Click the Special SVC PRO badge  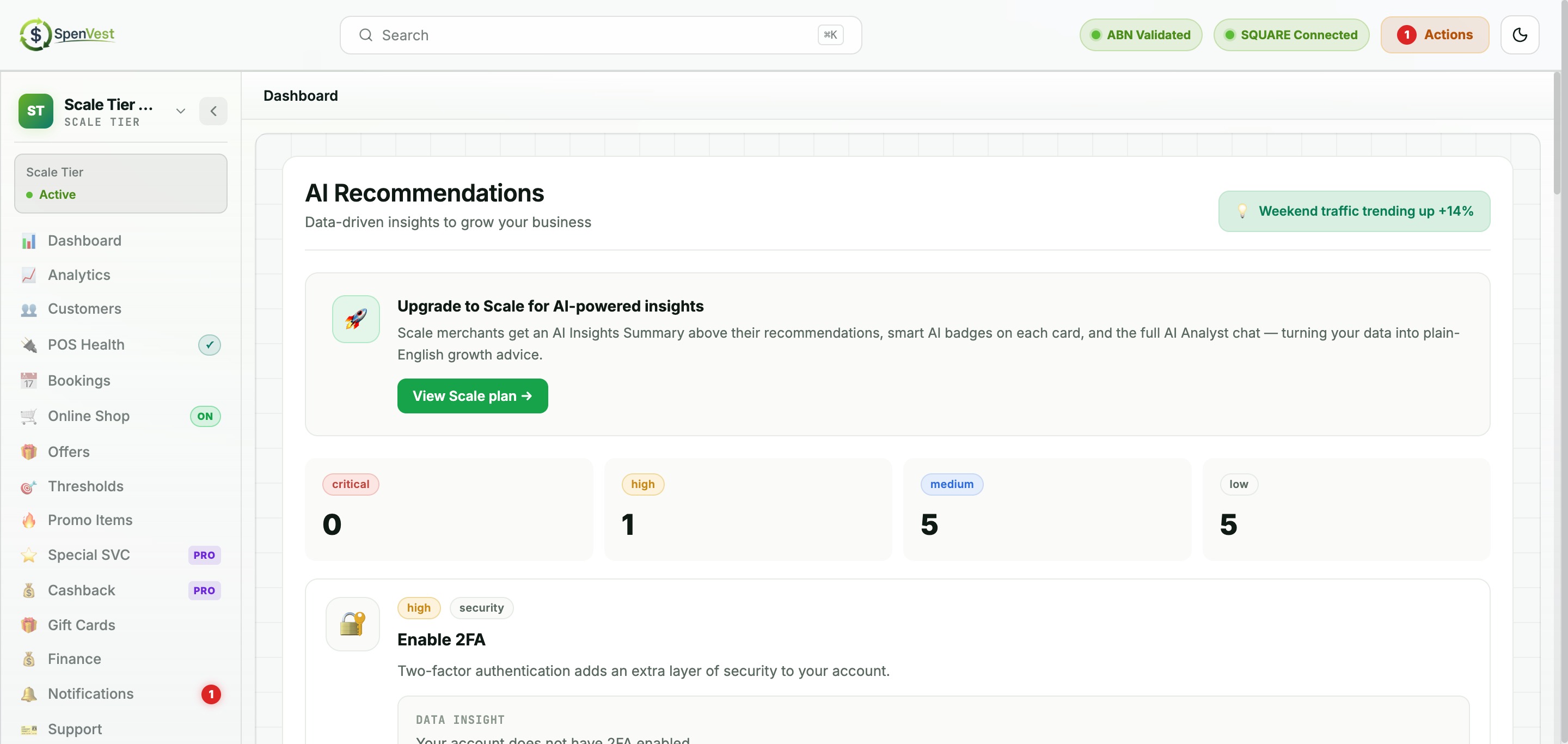click(205, 555)
